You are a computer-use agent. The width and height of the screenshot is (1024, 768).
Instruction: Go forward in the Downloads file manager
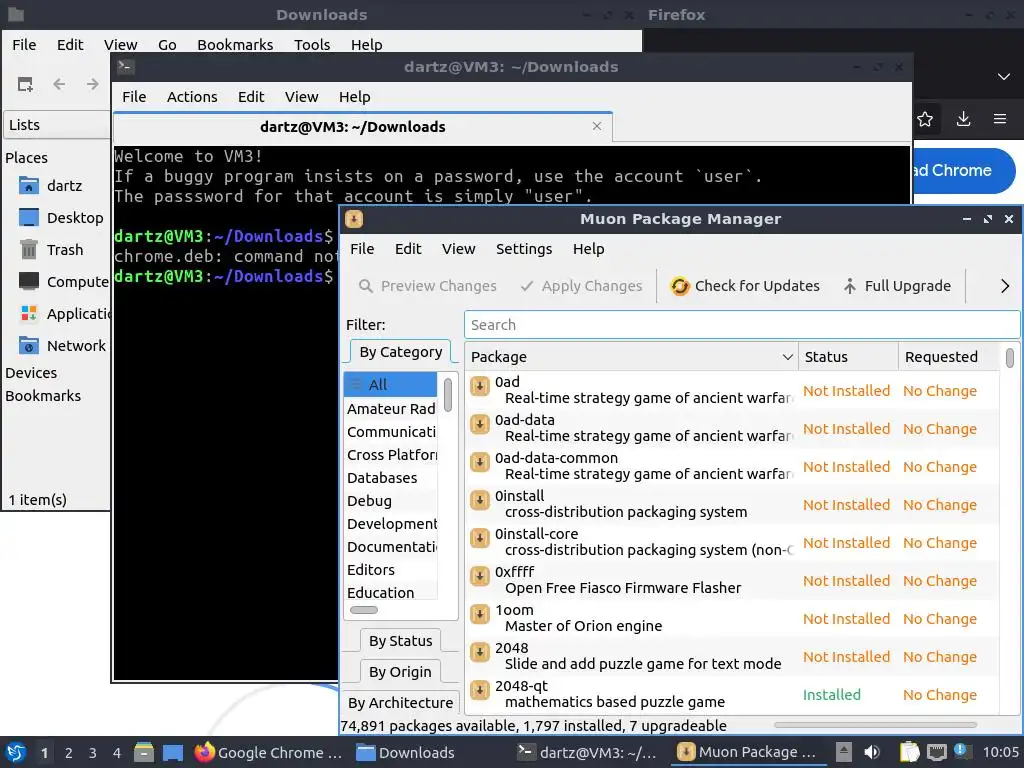(93, 84)
